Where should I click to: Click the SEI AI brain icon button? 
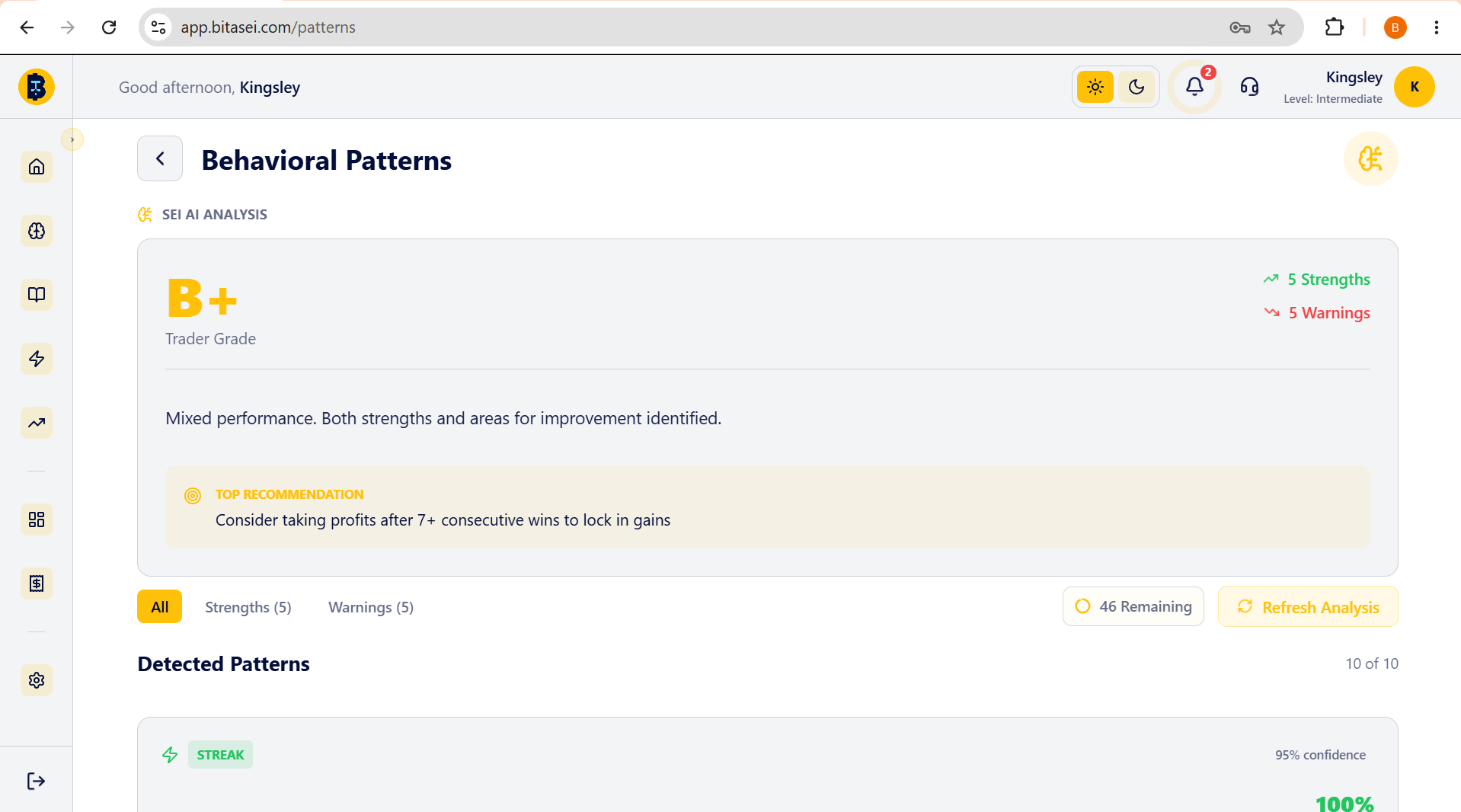tap(1370, 158)
